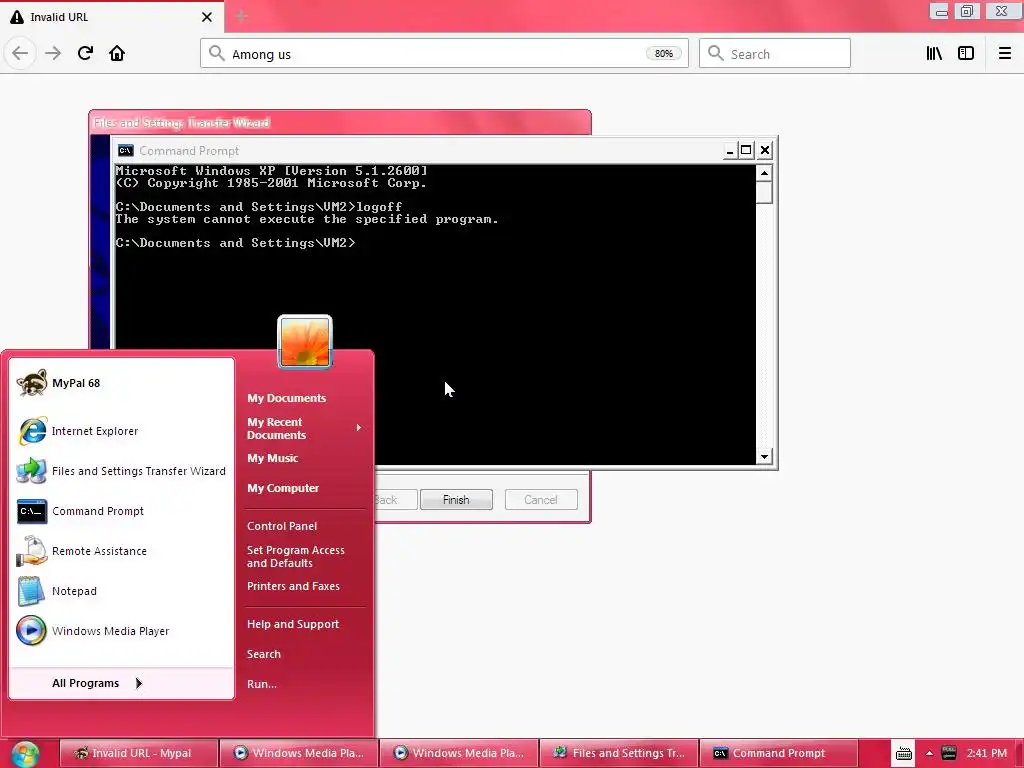Toggle the browser sidebar icon
This screenshot has width=1024, height=768.
(966, 53)
